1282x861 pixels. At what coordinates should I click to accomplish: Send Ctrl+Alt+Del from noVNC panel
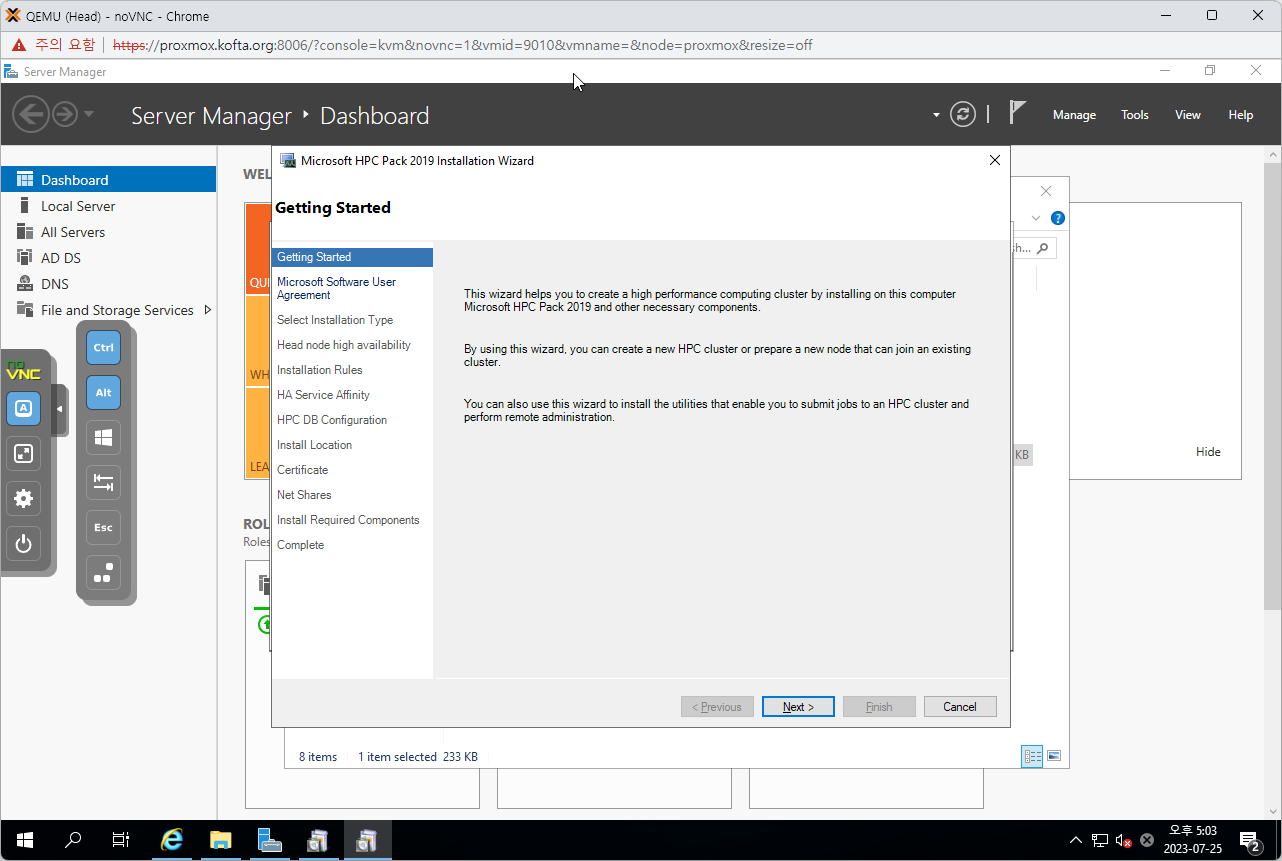click(103, 573)
